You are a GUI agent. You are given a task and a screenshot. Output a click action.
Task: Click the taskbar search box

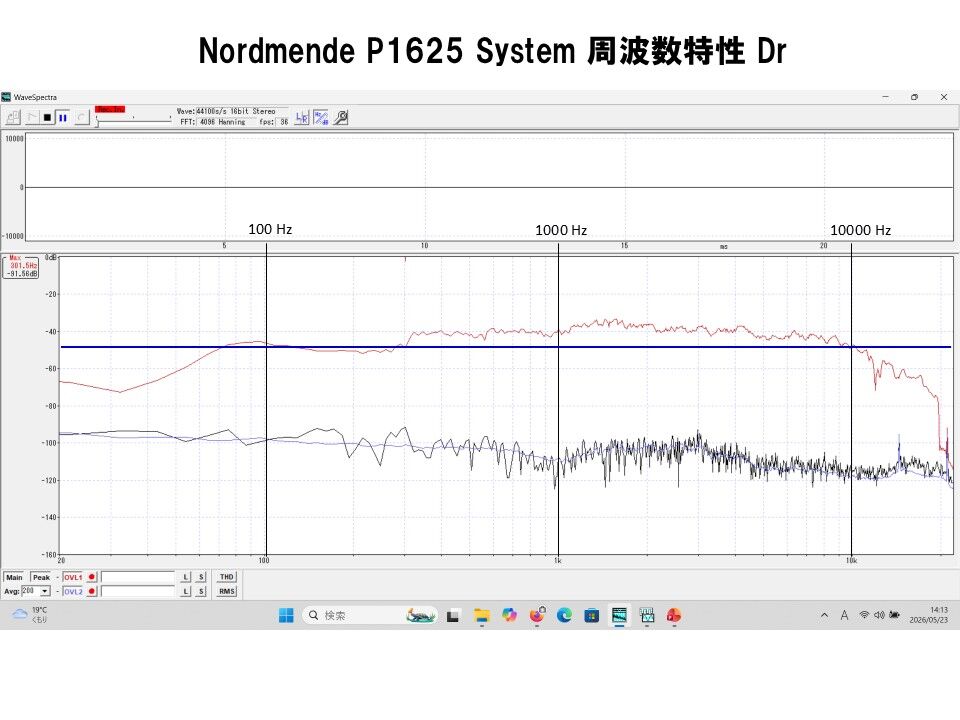[370, 615]
